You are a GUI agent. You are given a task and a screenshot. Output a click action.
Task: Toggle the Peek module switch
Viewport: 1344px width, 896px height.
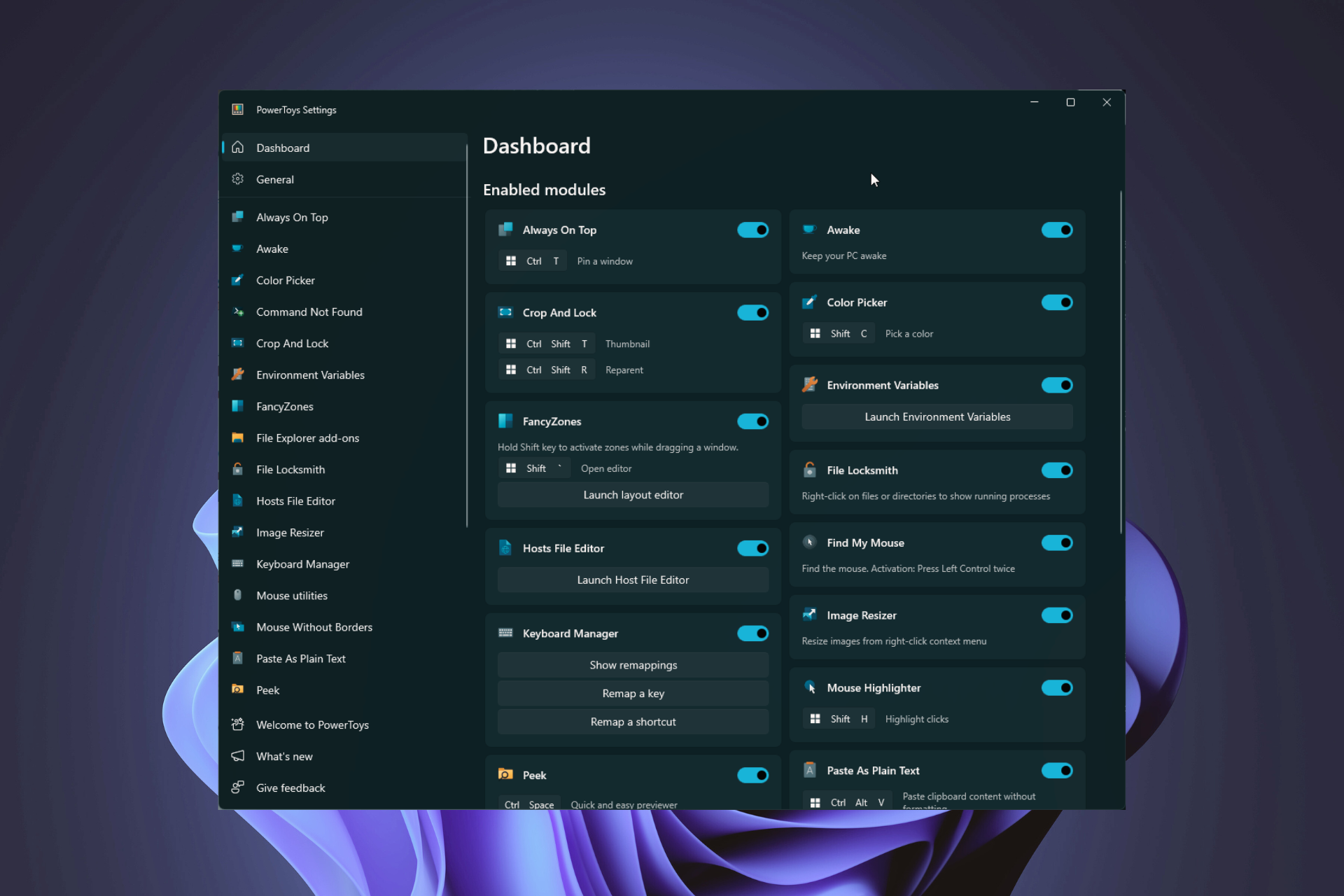click(x=752, y=775)
